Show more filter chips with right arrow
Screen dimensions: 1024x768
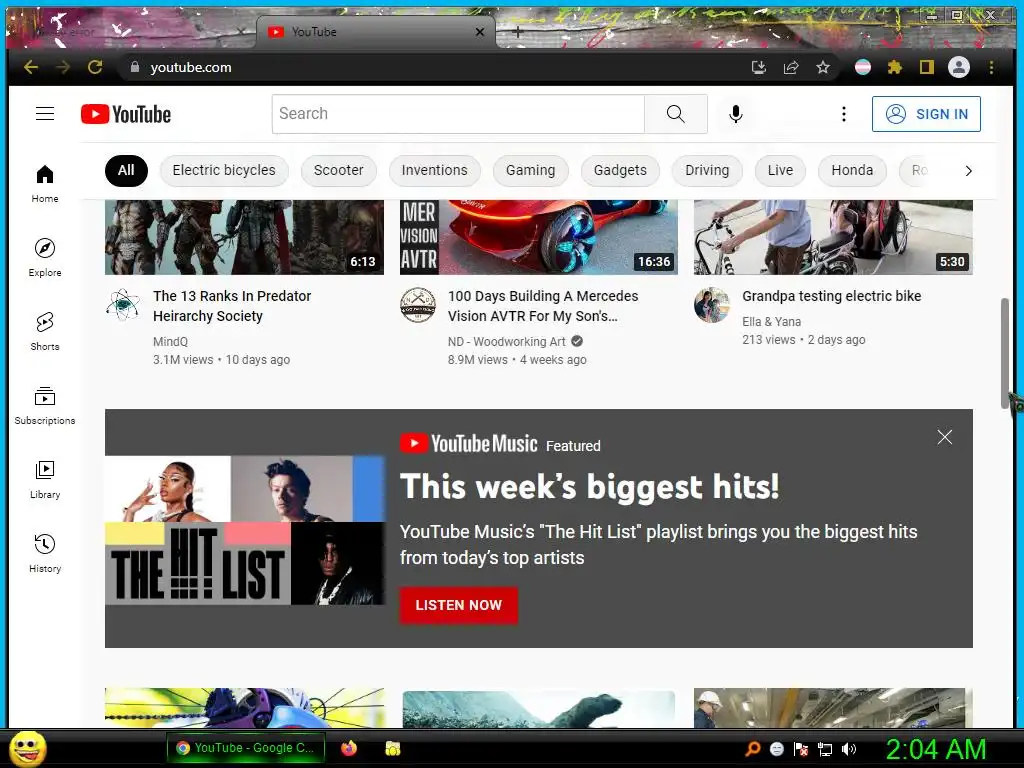[x=968, y=170]
